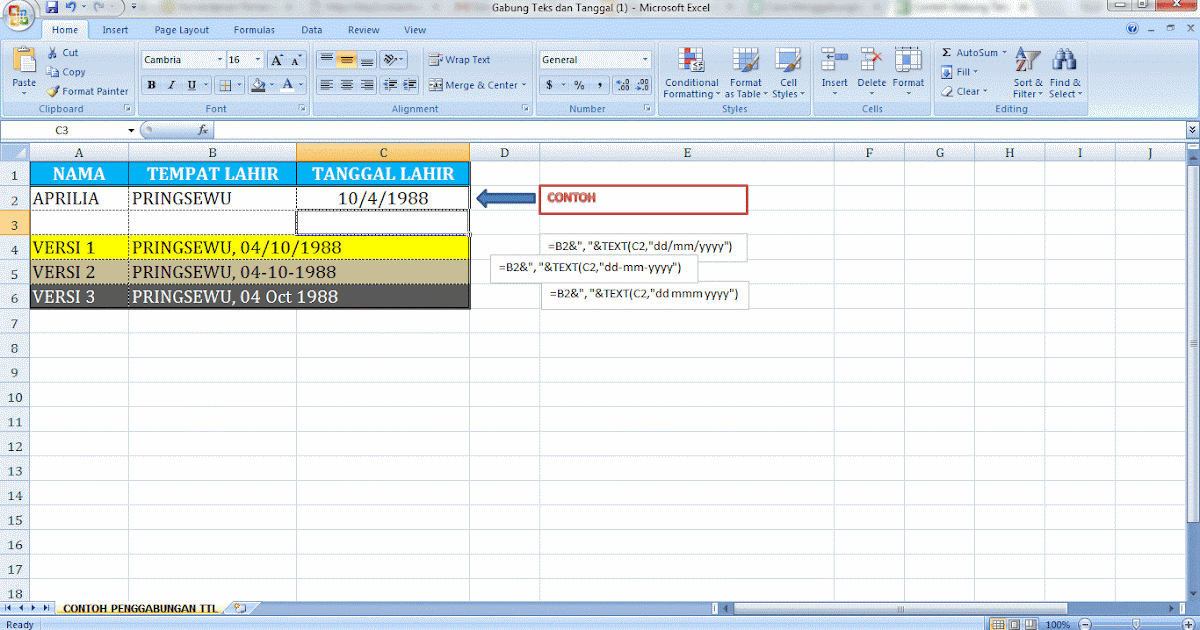
Task: Open the Font dialog launcher
Action: (302, 108)
